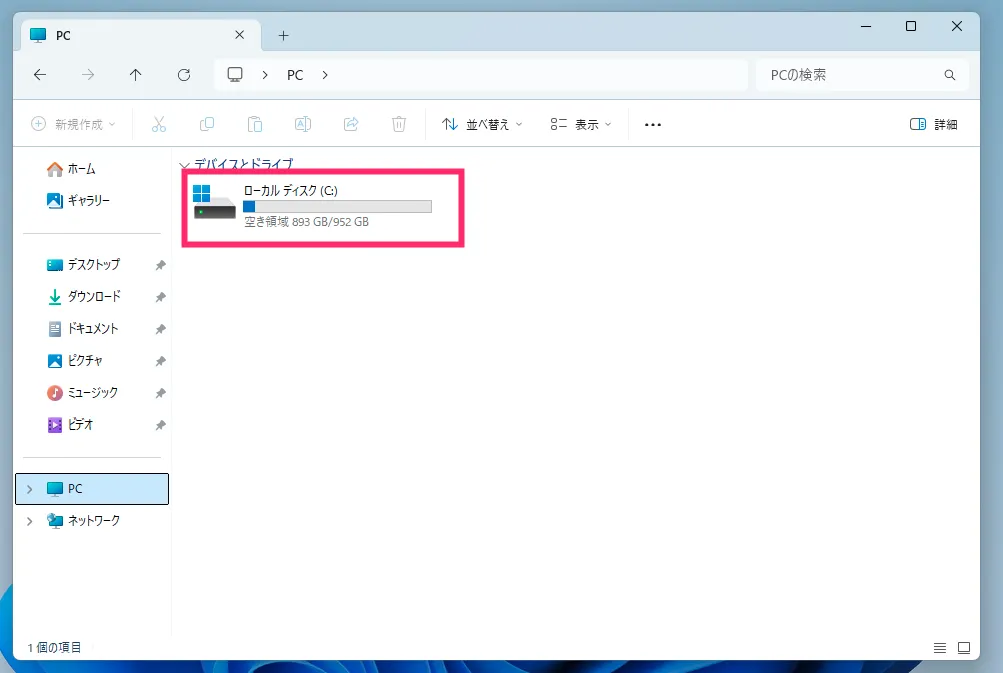The height and width of the screenshot is (673, 1003).
Task: Select the ローカル ディスク (C:) drive icon
Action: click(214, 202)
